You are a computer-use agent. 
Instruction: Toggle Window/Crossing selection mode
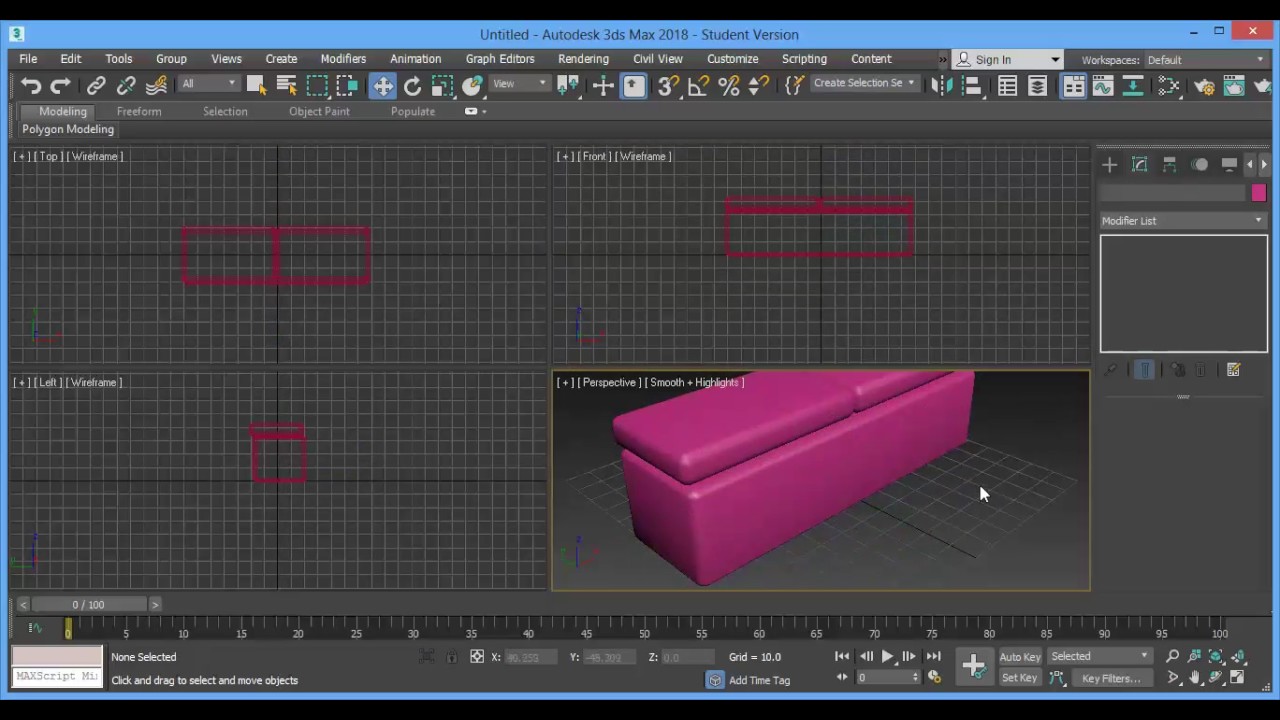pyautogui.click(x=347, y=86)
